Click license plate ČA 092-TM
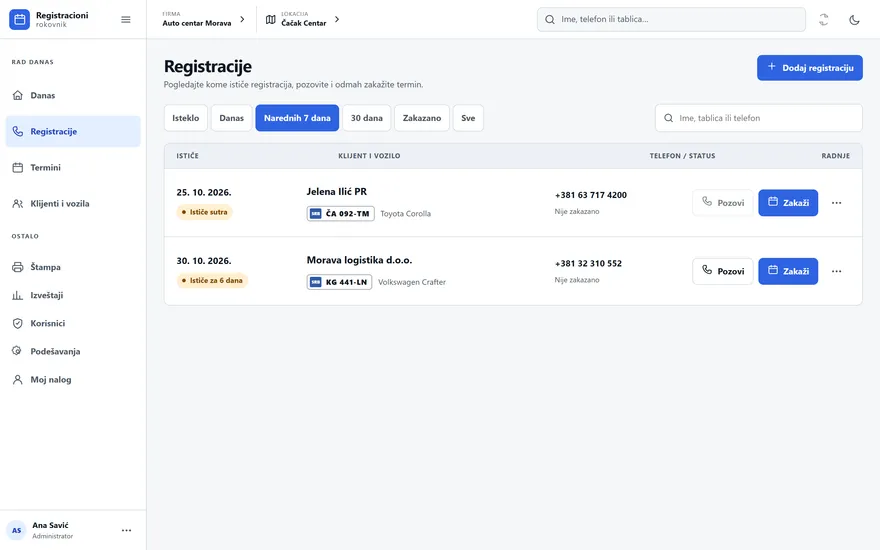Screen dimensions: 880x550 point(341,213)
